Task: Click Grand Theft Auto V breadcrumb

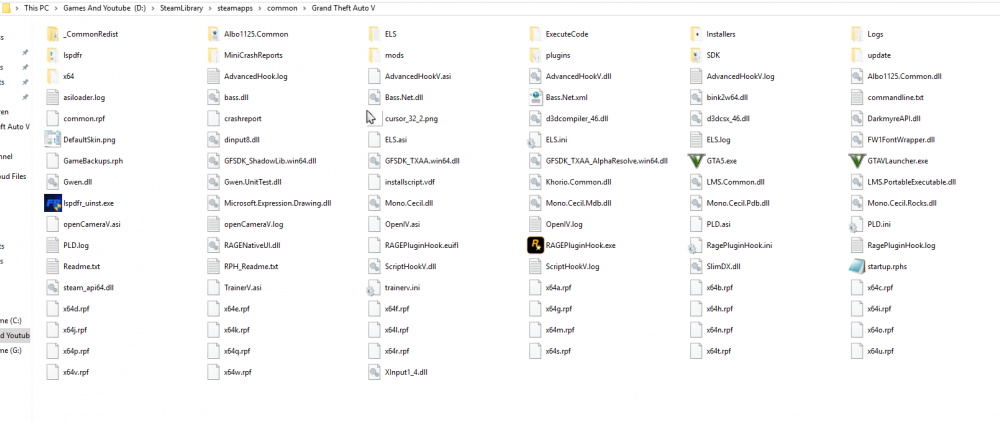Action: click(x=341, y=7)
